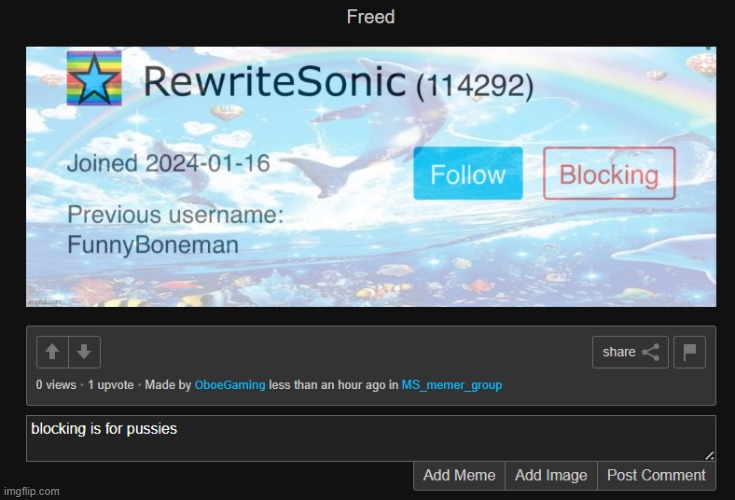
Task: Open the OboeGaming profile link
Action: click(230, 385)
